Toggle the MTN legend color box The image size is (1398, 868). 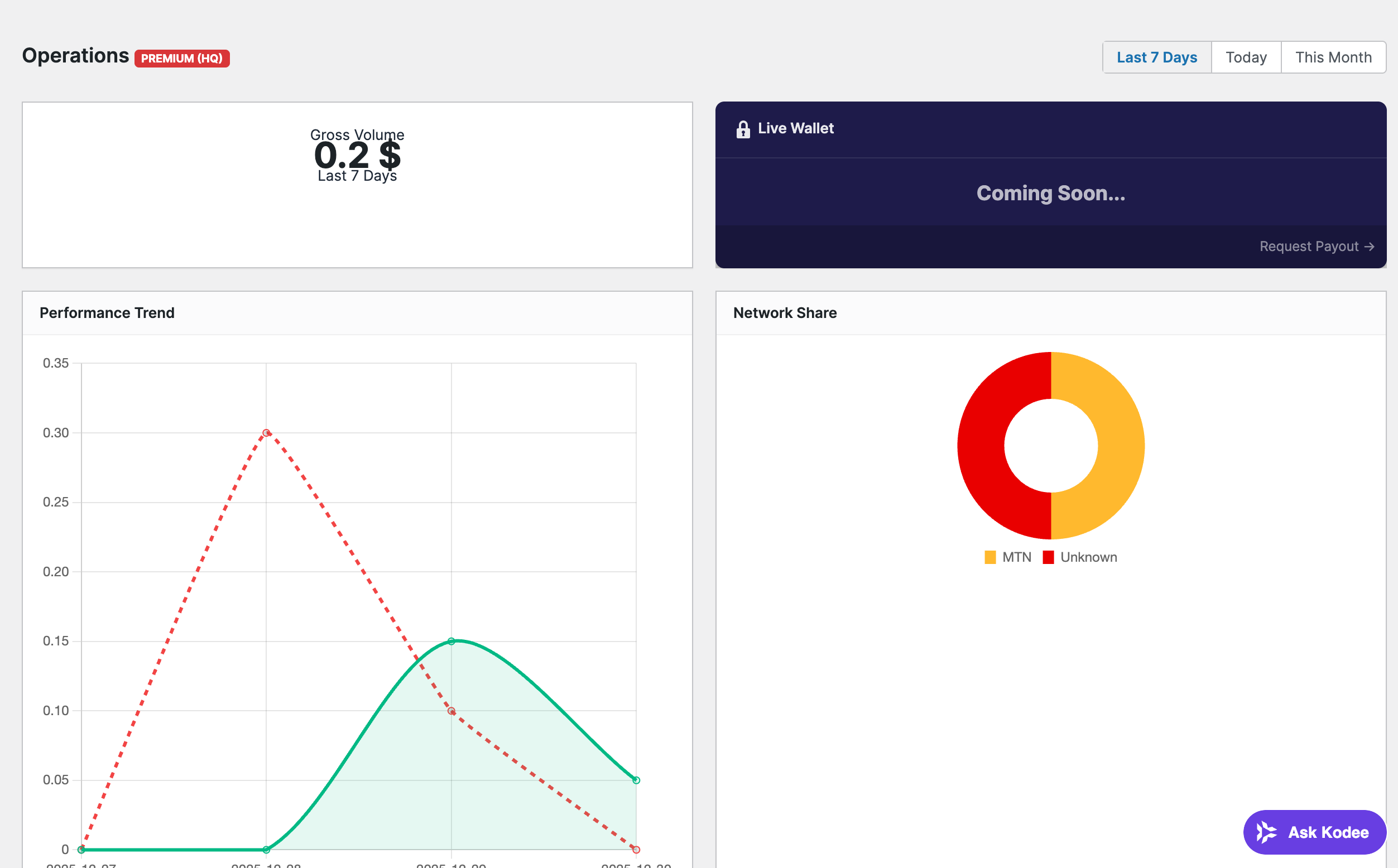(x=990, y=557)
